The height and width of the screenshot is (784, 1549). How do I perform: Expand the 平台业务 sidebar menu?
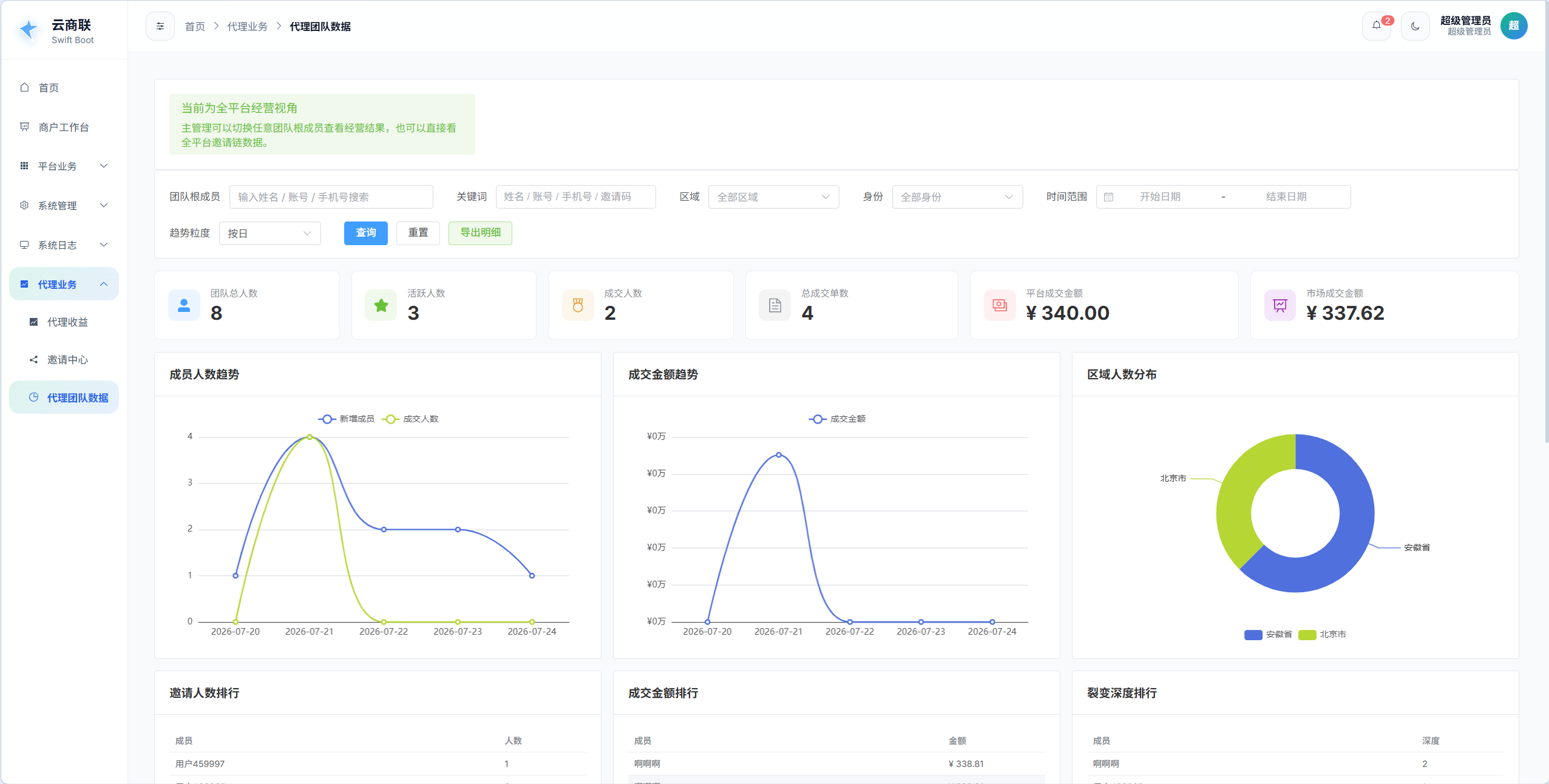64,166
